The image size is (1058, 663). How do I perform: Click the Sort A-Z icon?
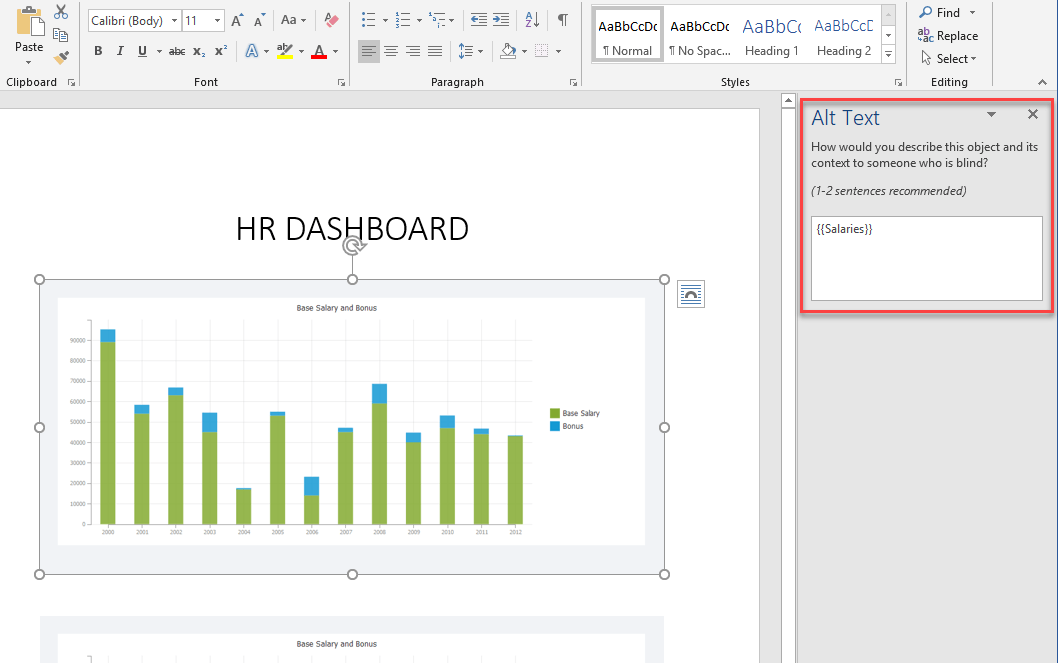532,20
